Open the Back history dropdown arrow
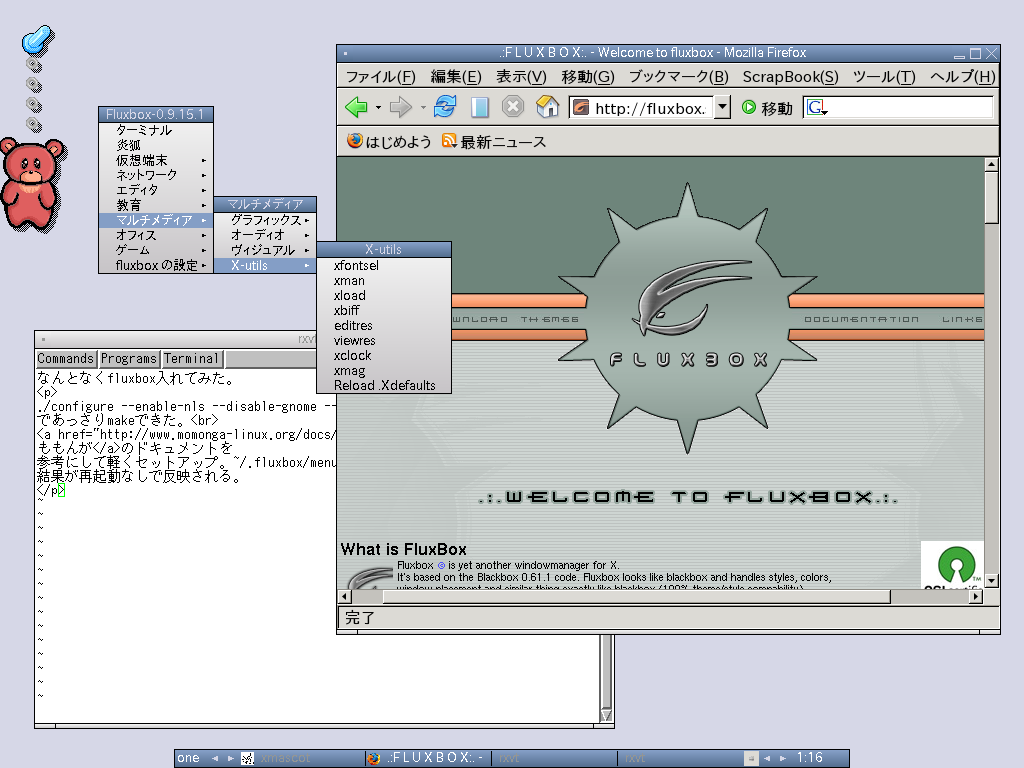The width and height of the screenshot is (1024, 768). [x=378, y=108]
